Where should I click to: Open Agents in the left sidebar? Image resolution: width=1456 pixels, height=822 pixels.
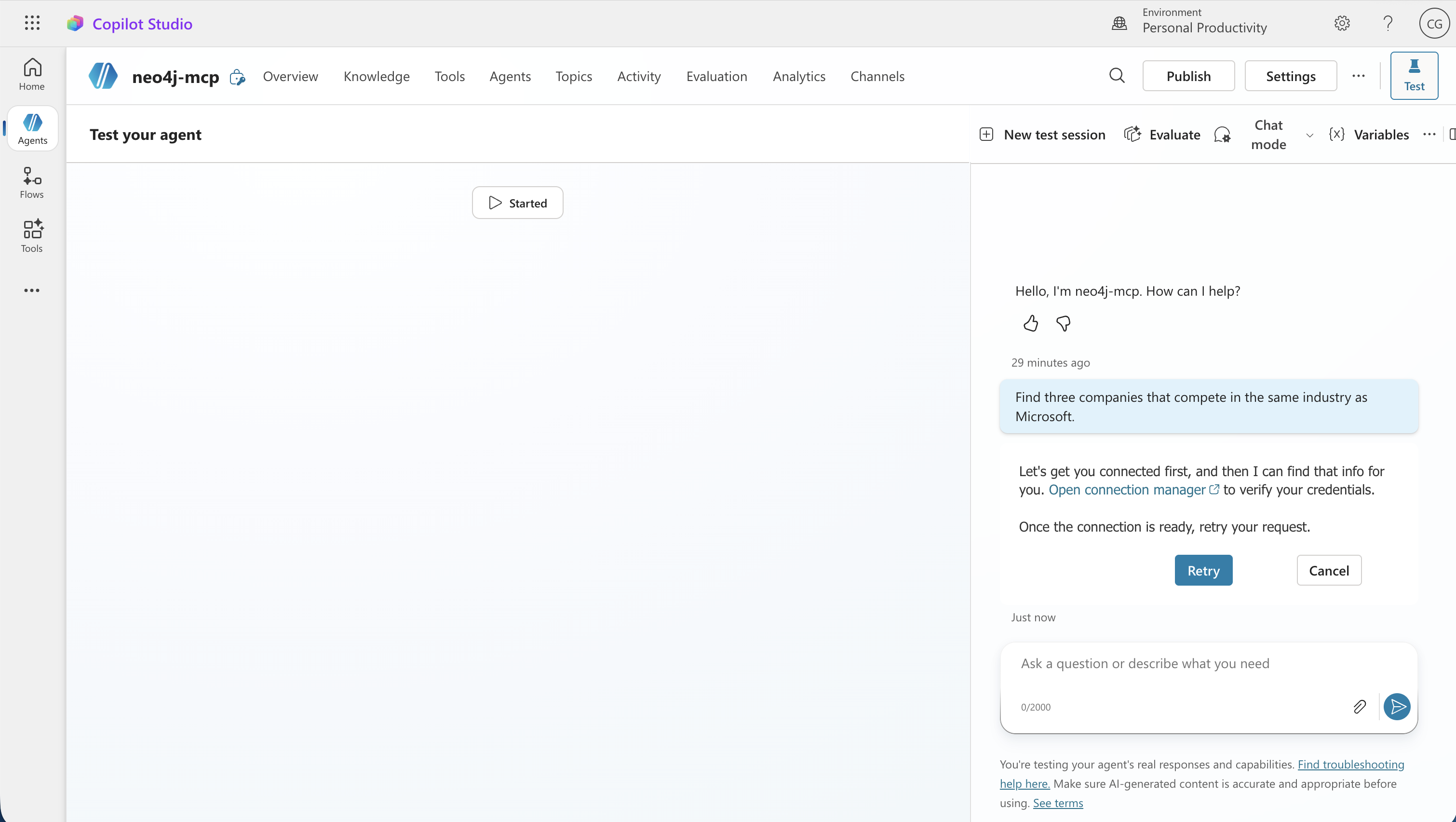pos(32,128)
